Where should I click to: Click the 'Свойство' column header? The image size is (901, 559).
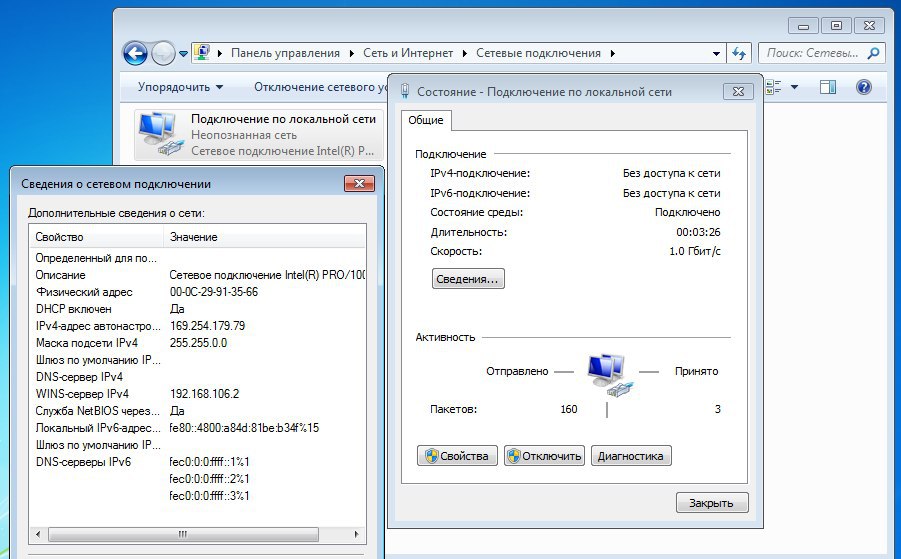97,237
